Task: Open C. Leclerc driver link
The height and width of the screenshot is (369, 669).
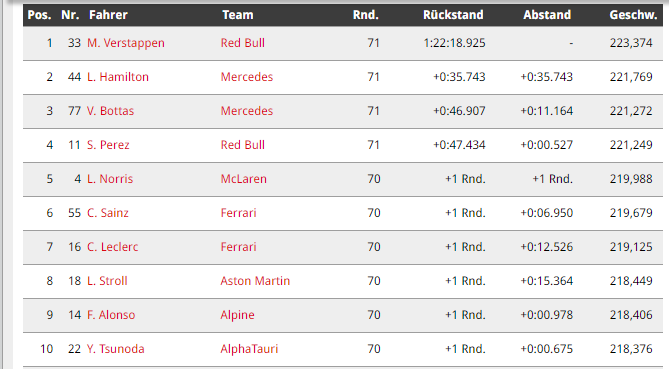Action: tap(113, 247)
